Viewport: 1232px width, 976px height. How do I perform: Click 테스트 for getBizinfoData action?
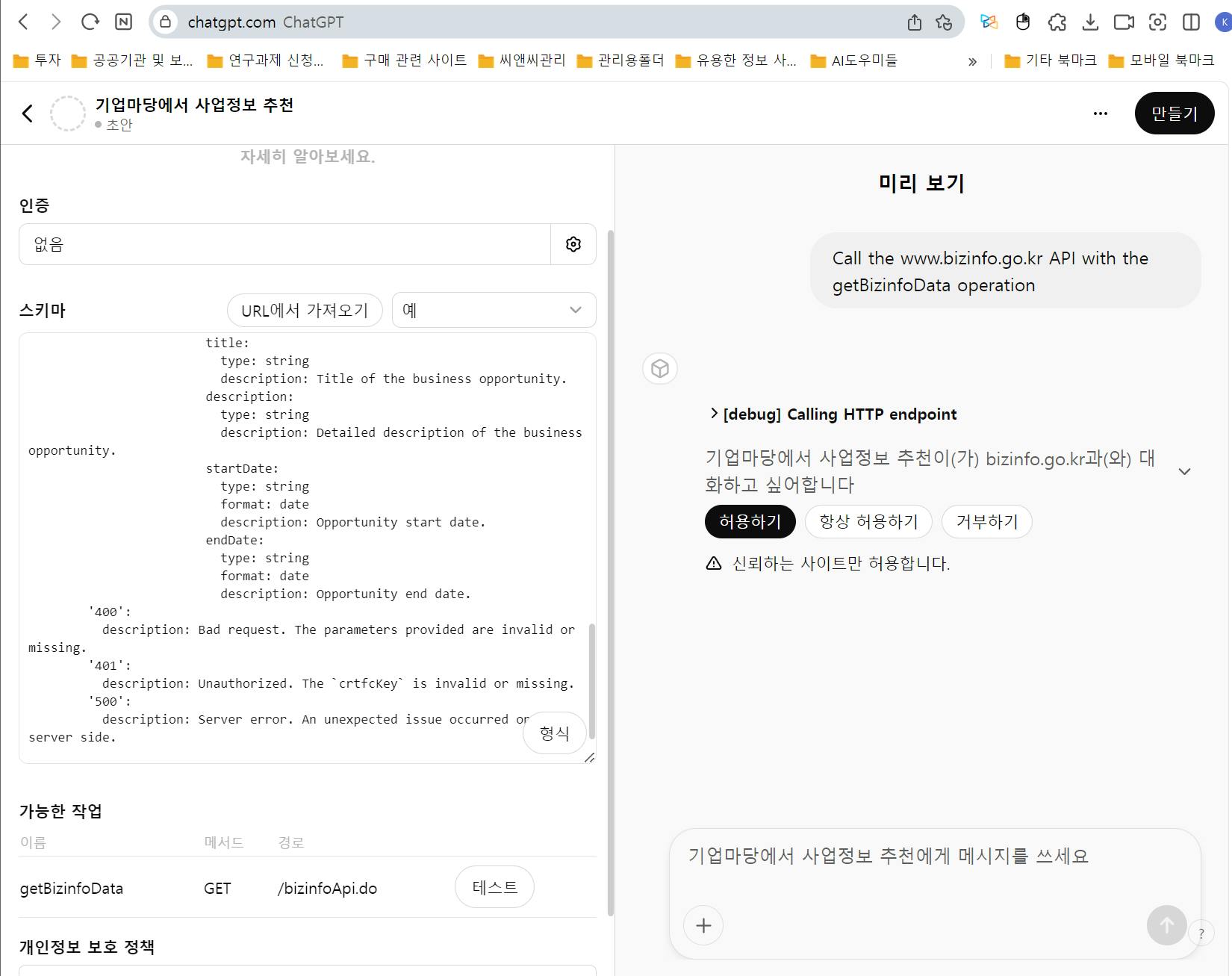coord(494,887)
